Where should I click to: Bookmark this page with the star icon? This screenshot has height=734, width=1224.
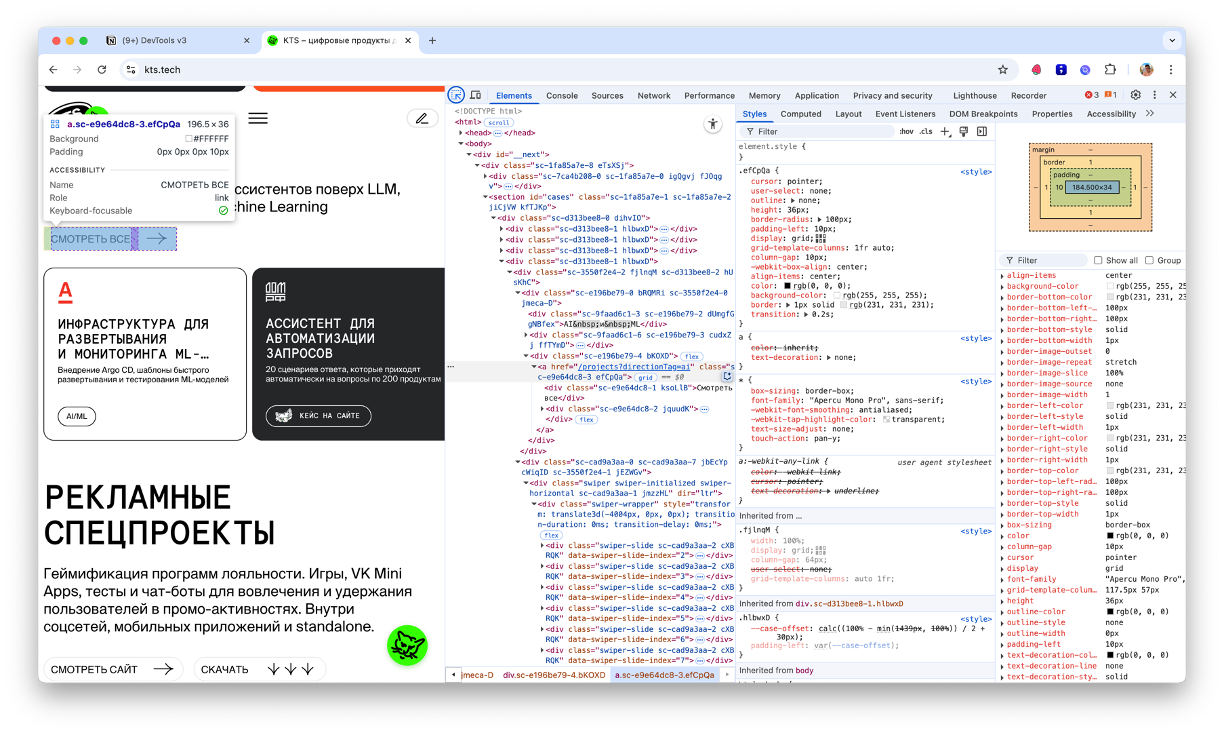(1002, 70)
